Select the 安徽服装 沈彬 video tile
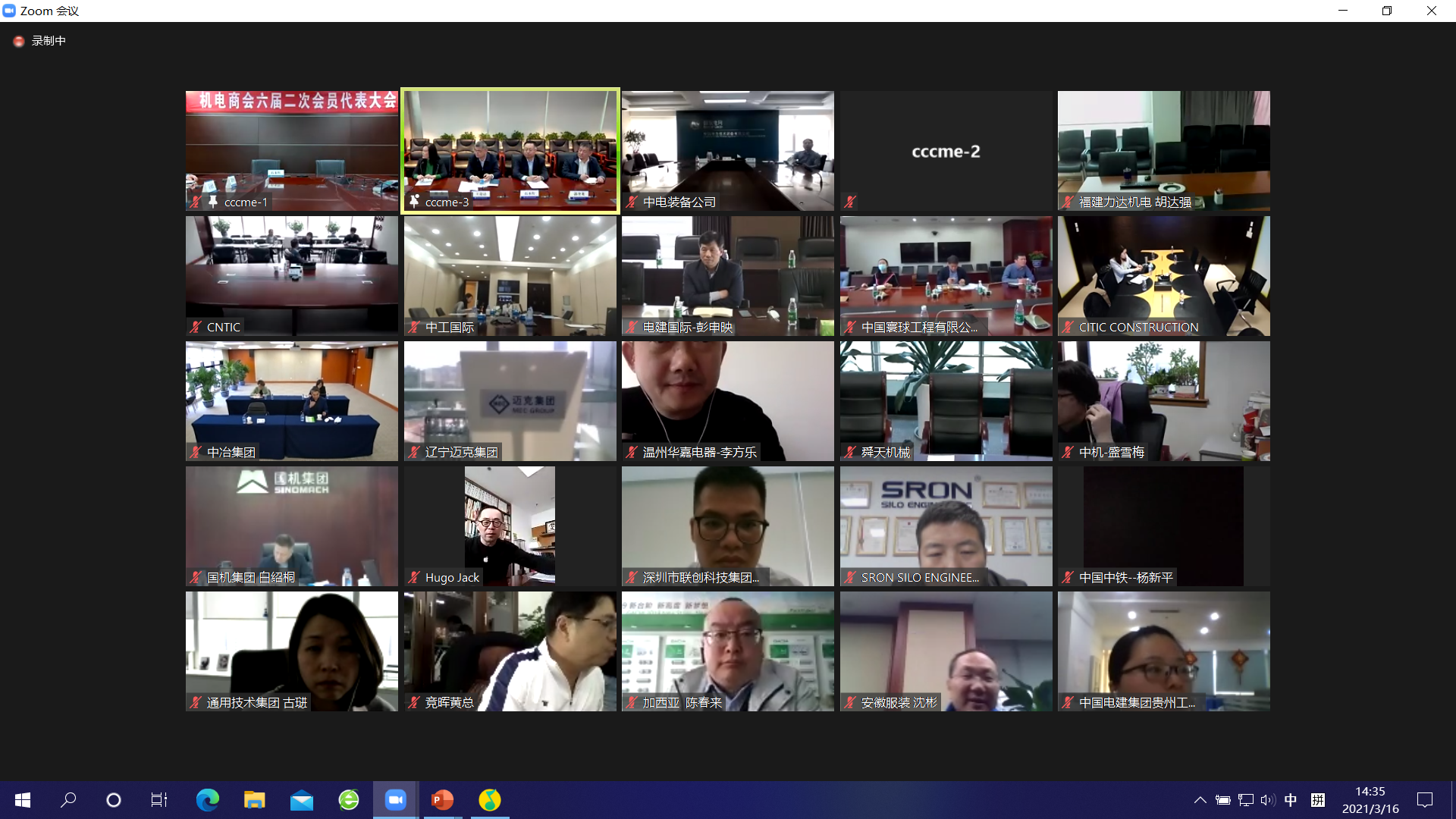 [946, 651]
